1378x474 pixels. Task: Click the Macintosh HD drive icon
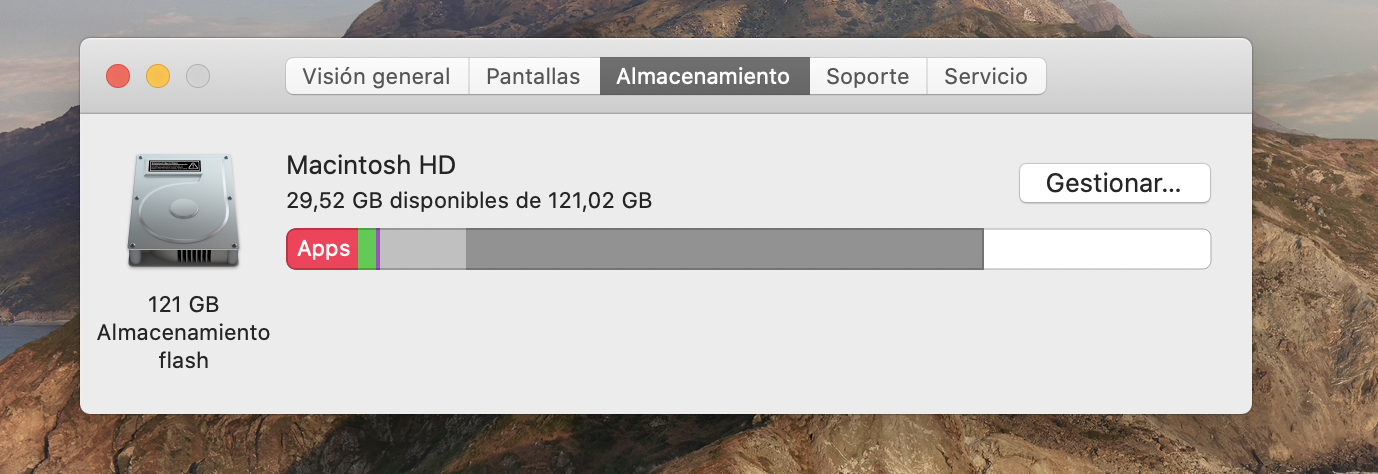click(x=183, y=211)
